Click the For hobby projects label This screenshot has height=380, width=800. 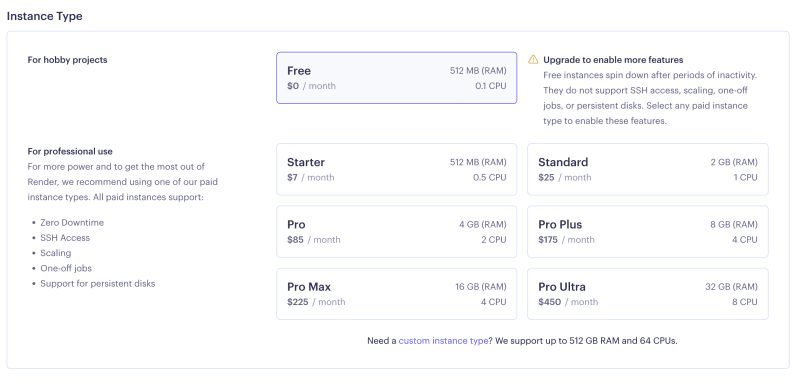pyautogui.click(x=67, y=60)
